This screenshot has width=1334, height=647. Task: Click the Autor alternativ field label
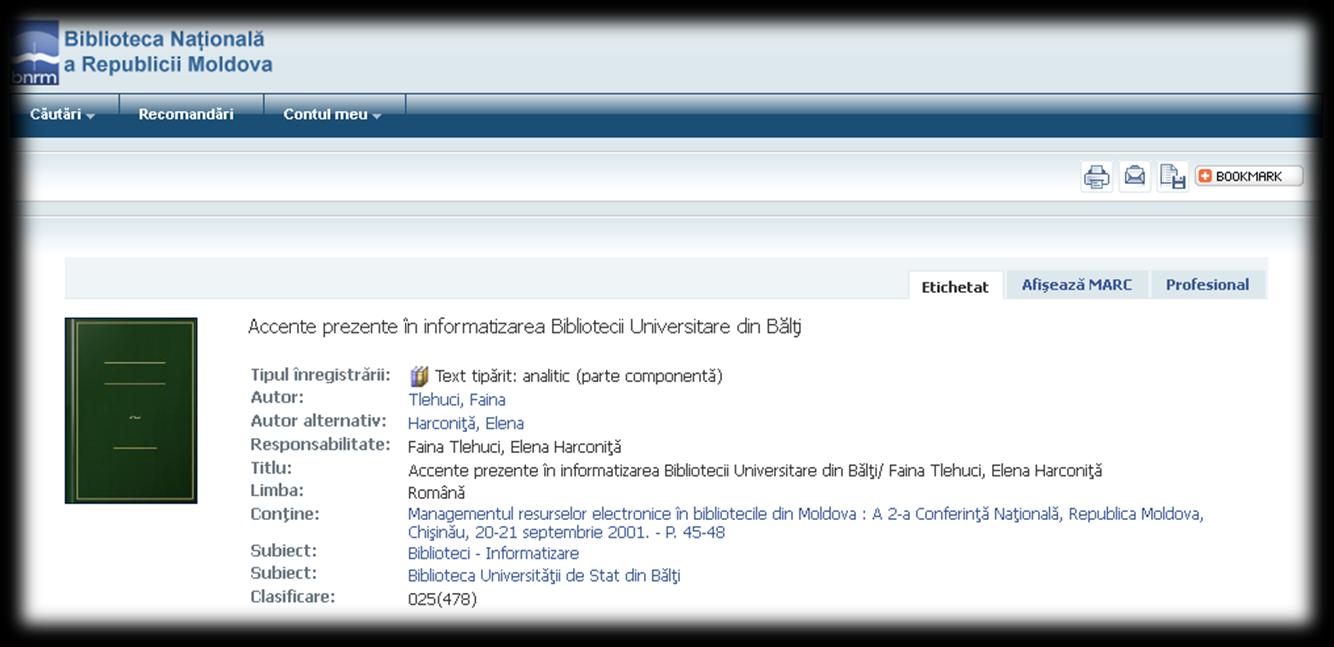tap(318, 421)
